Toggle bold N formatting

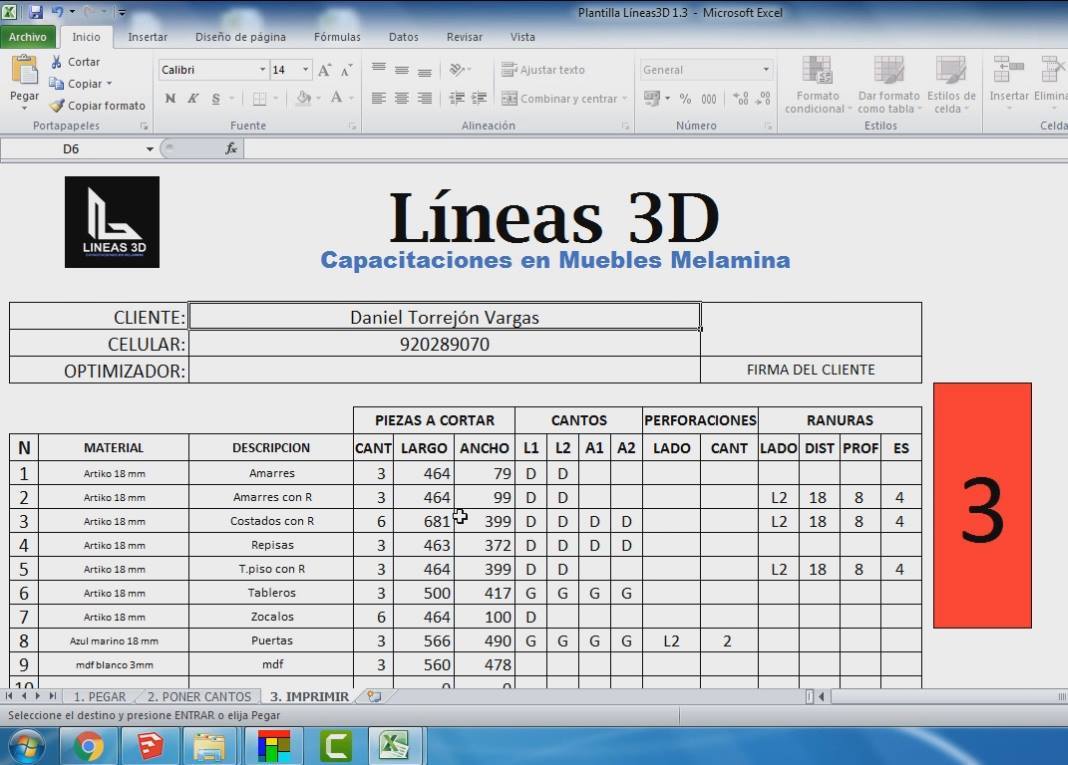[170, 99]
